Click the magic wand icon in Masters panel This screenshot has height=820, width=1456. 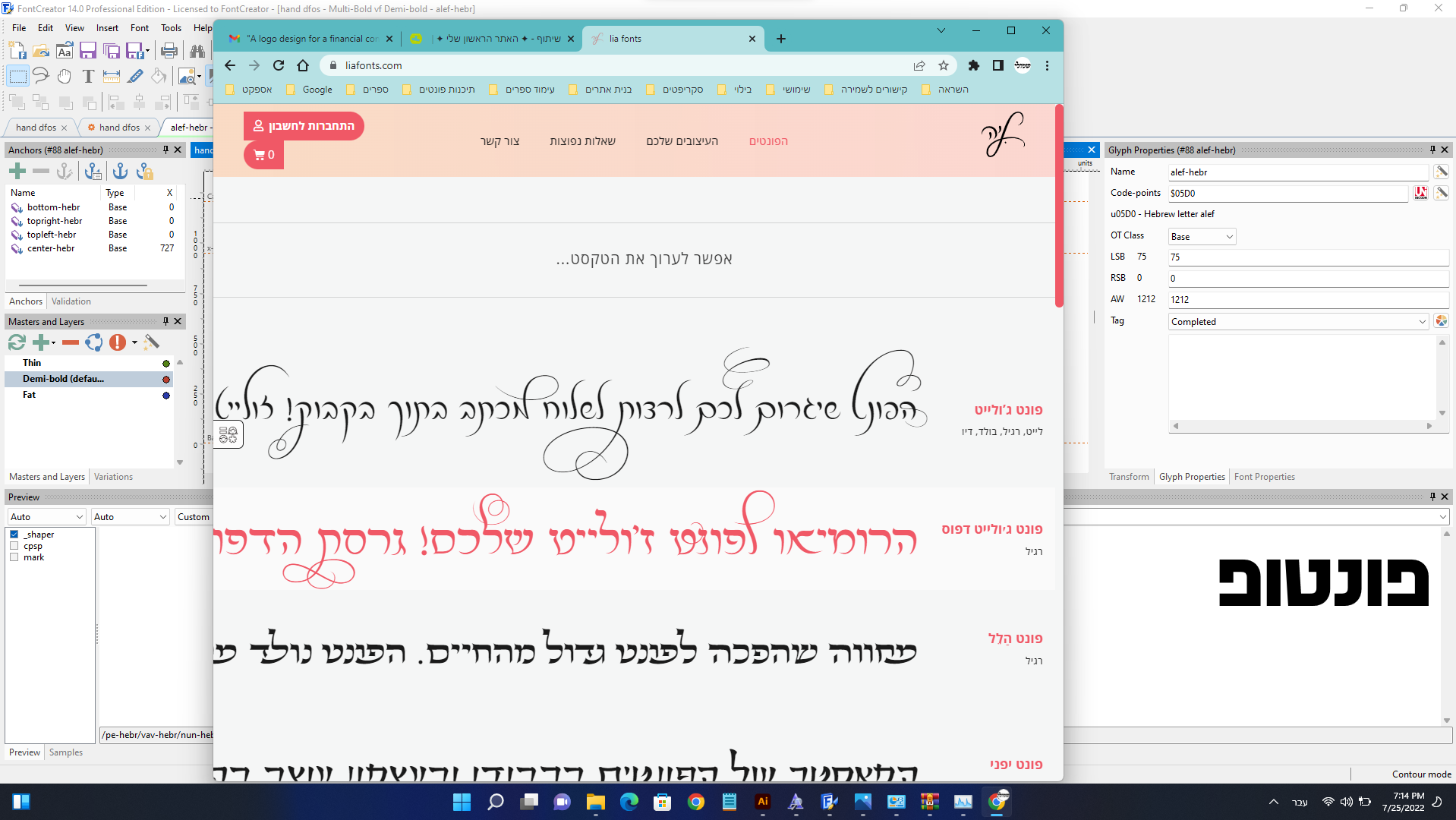pyautogui.click(x=152, y=342)
